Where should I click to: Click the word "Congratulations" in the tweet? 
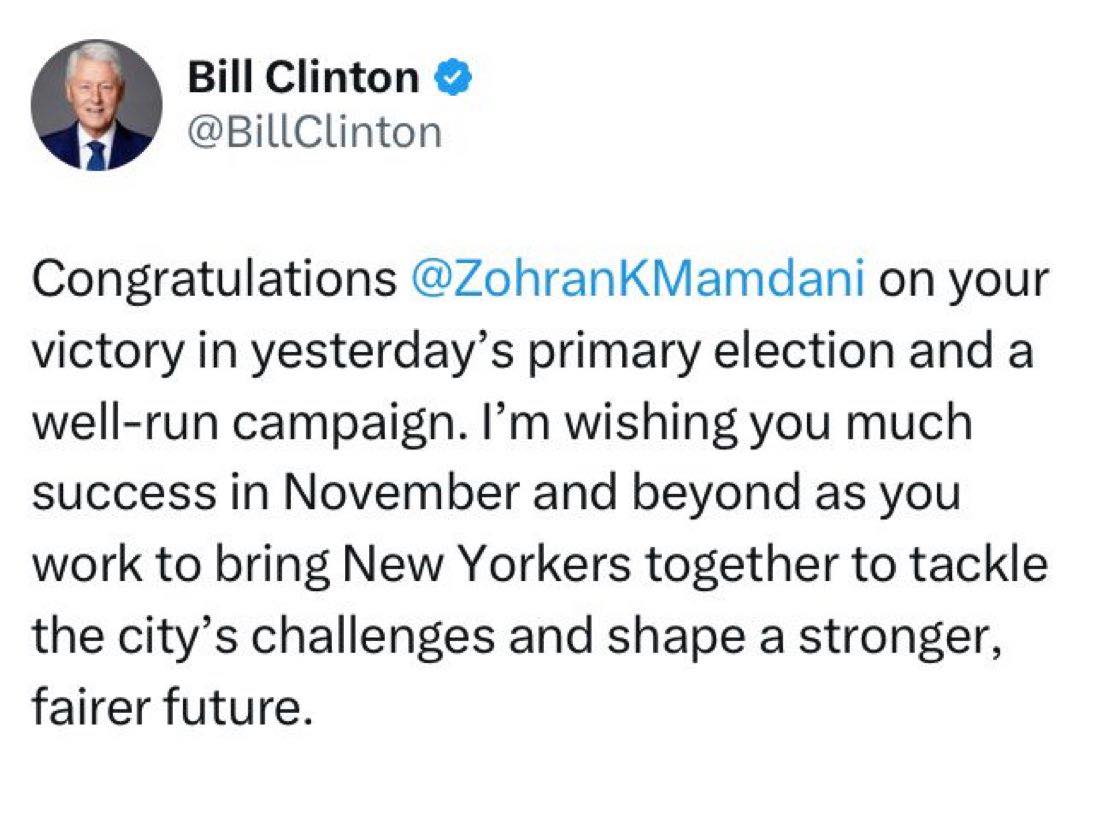pyautogui.click(x=214, y=280)
